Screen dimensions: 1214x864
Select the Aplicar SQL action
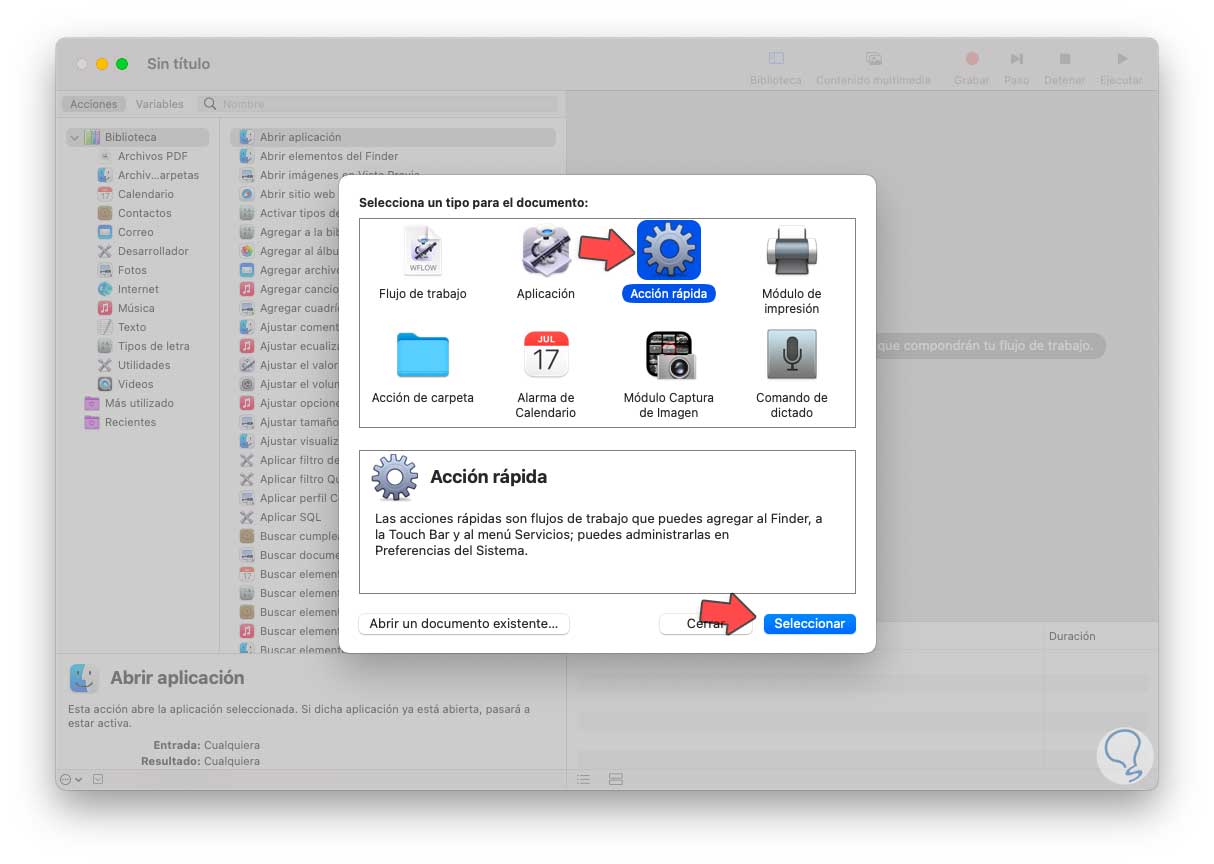[291, 517]
